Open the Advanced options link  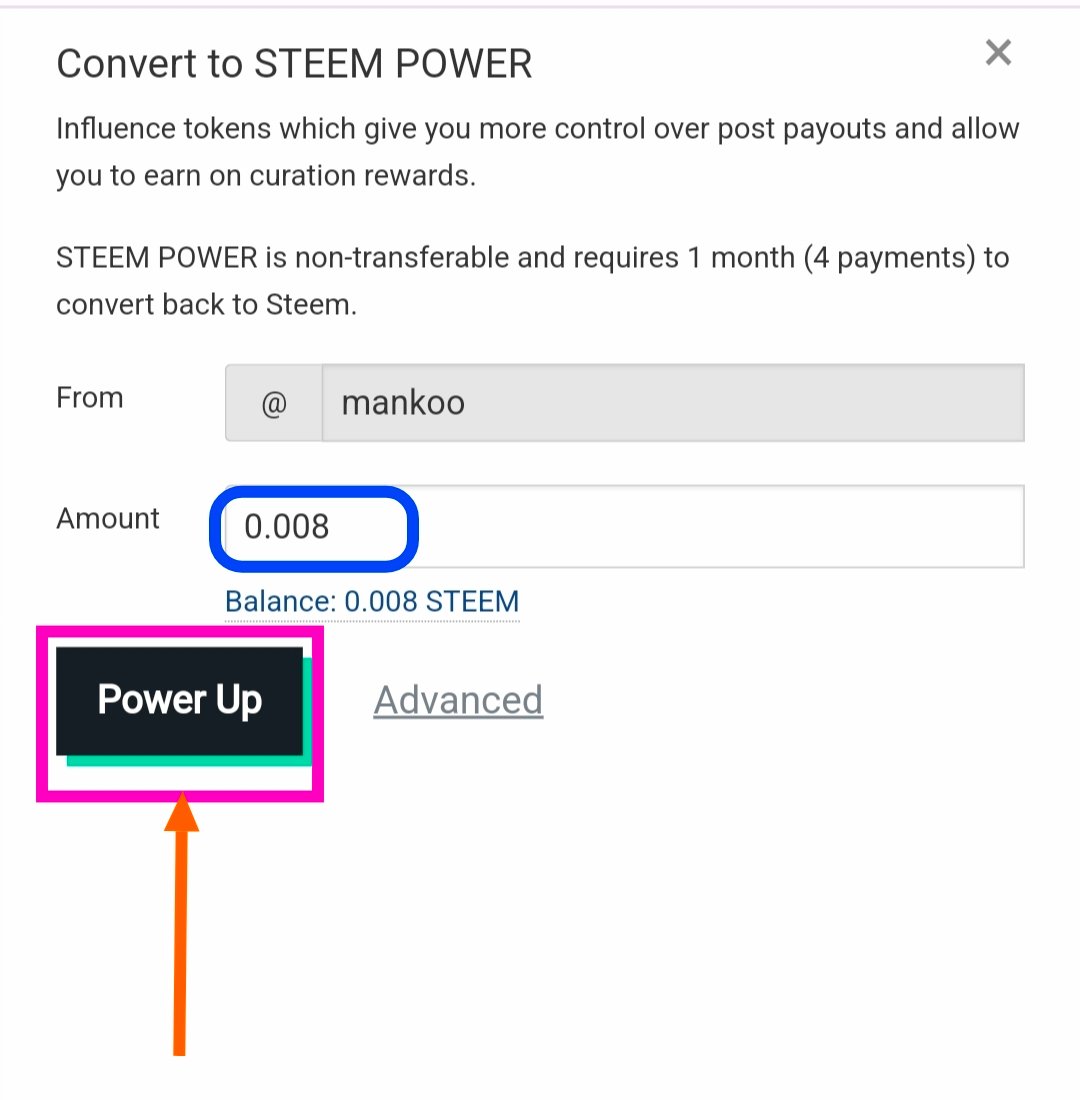coord(458,700)
